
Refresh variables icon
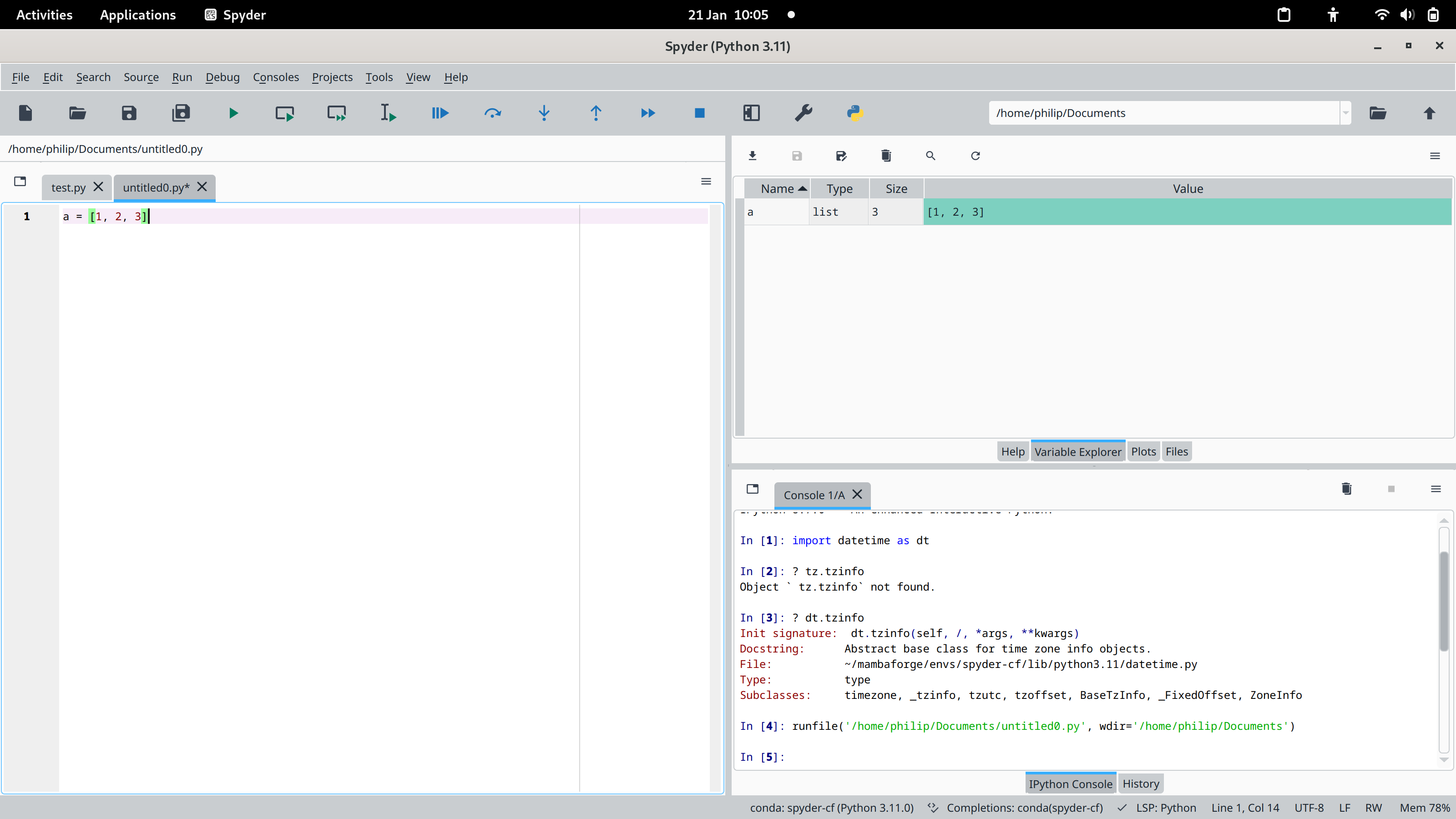click(x=976, y=156)
